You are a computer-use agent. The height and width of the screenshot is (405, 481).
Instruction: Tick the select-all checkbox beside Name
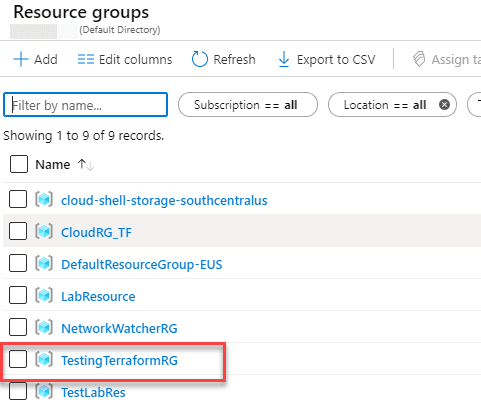(19, 164)
